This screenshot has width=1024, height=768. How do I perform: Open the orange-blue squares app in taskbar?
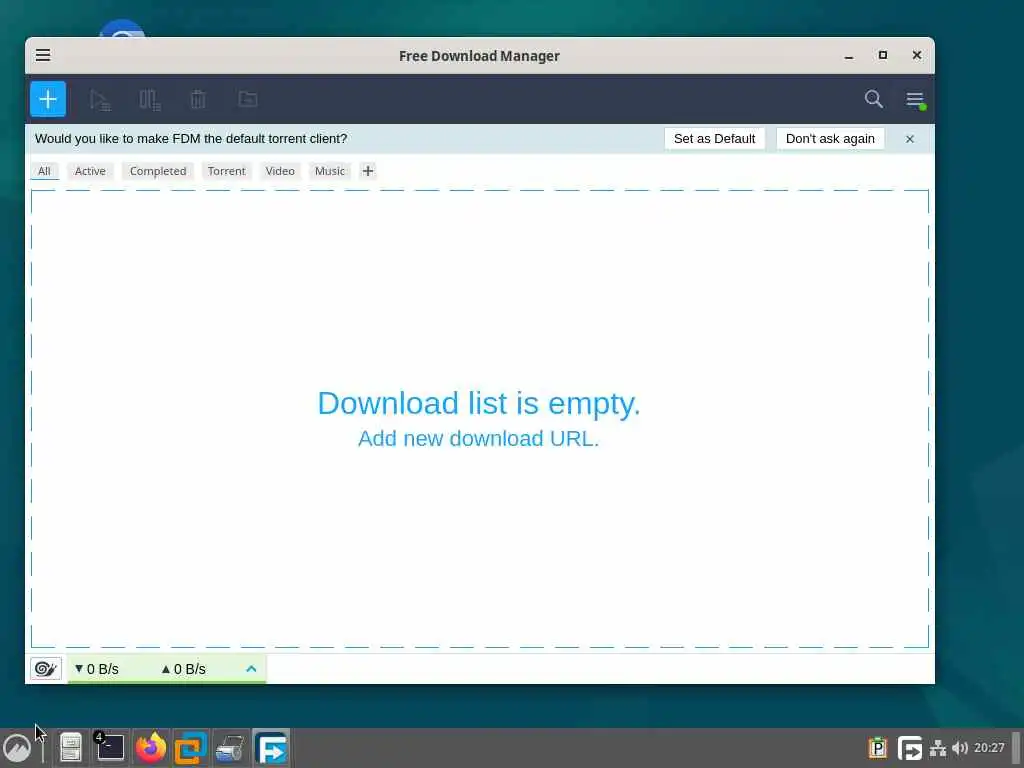coord(191,748)
